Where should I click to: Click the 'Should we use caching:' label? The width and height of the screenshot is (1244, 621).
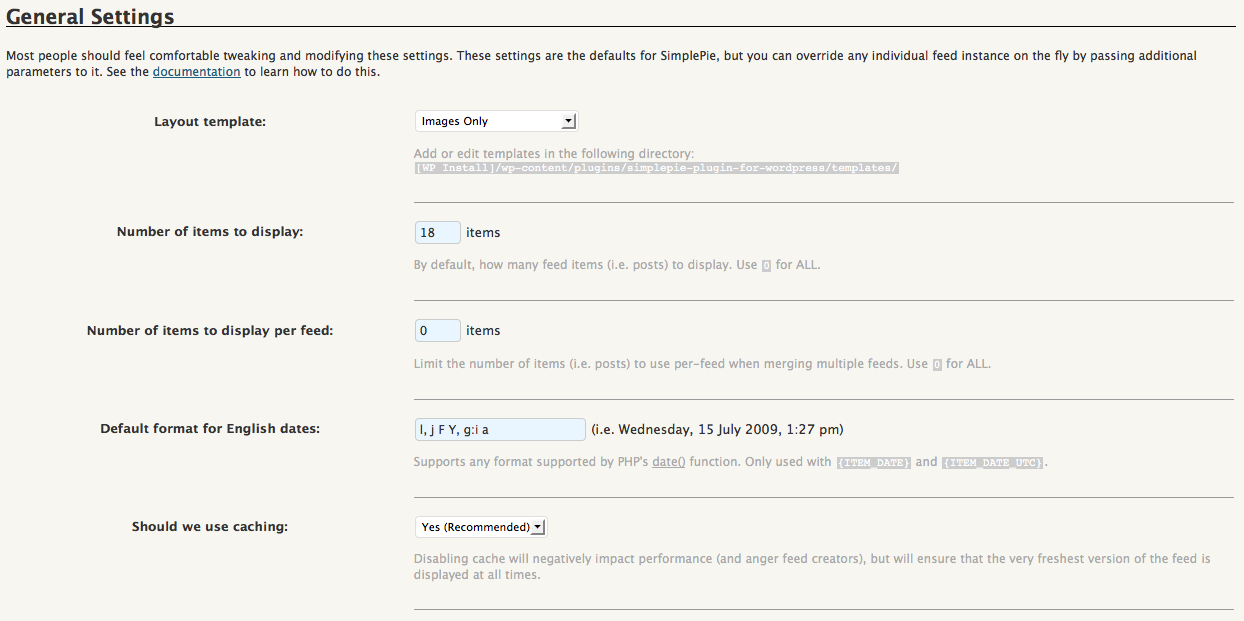(210, 527)
